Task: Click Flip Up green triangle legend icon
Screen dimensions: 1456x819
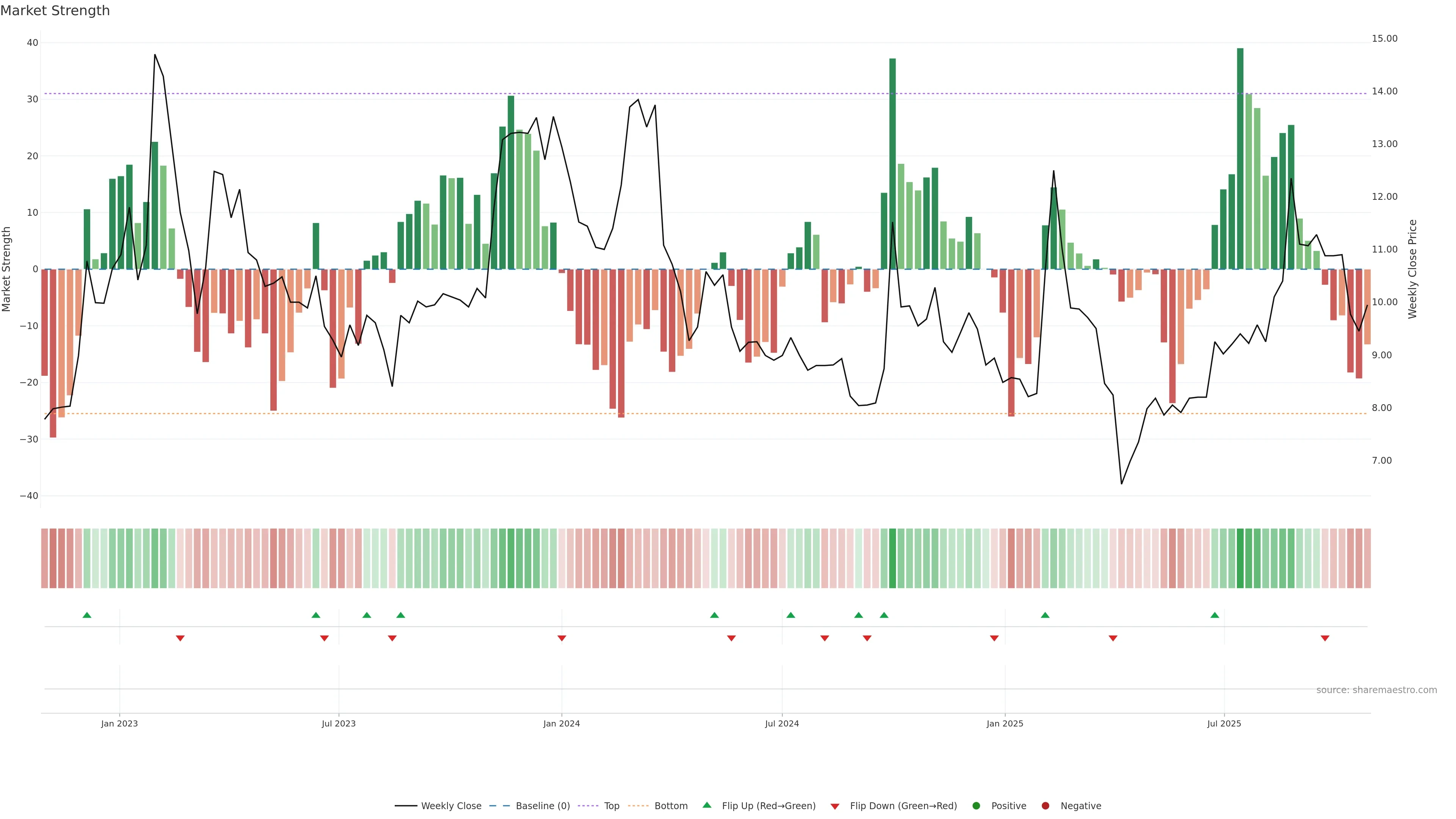Action: coord(706,805)
